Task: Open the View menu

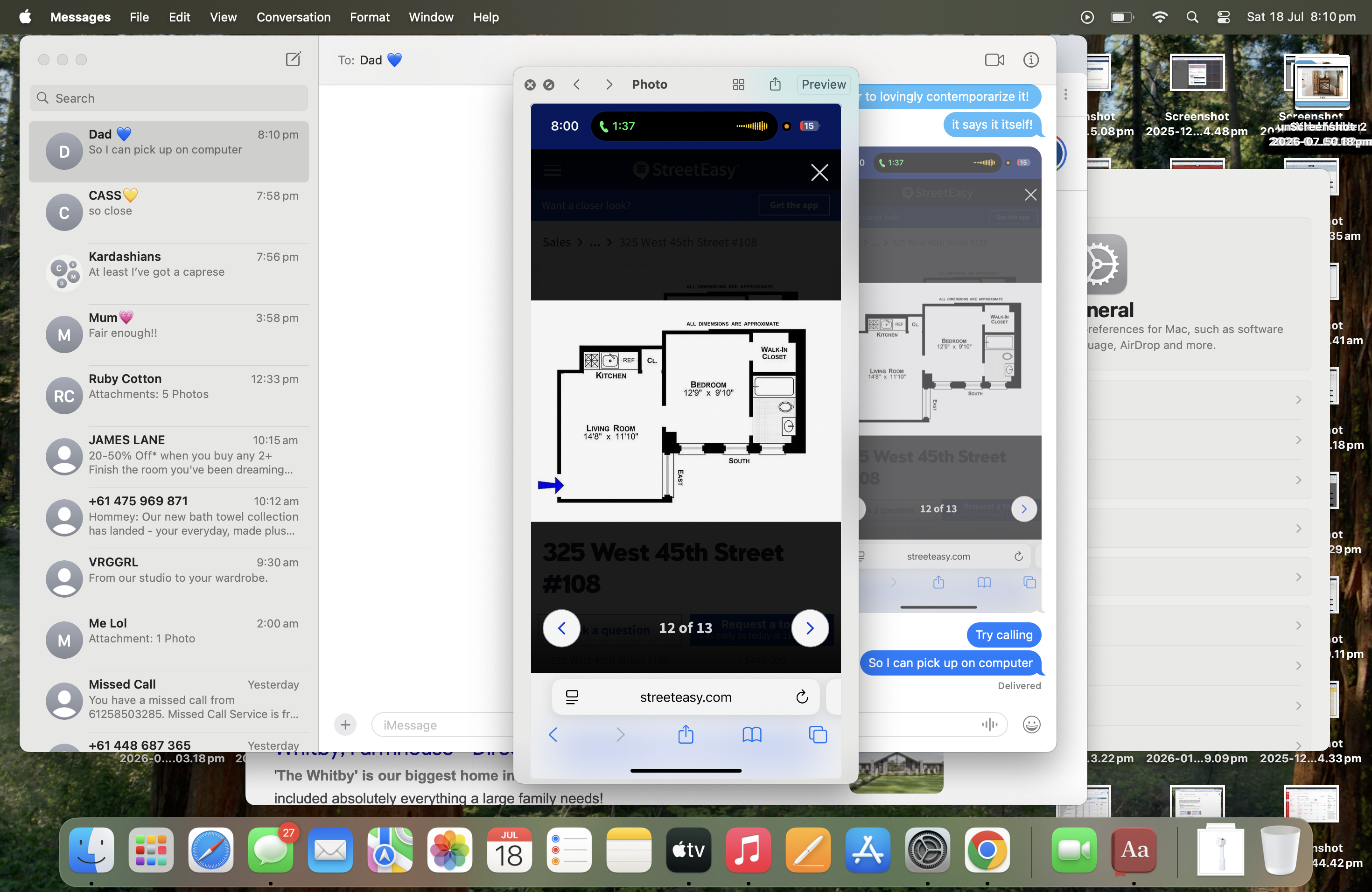Action: tap(223, 17)
